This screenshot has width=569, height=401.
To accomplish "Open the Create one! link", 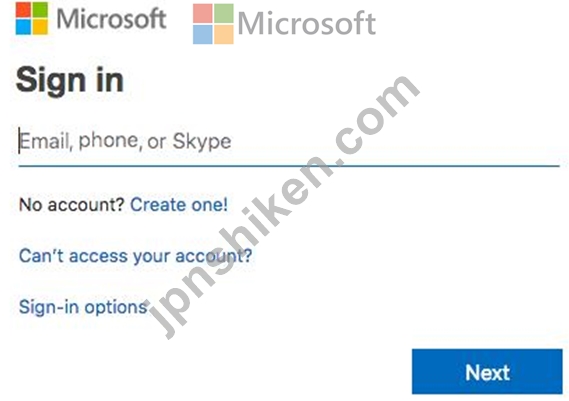I will (179, 205).
